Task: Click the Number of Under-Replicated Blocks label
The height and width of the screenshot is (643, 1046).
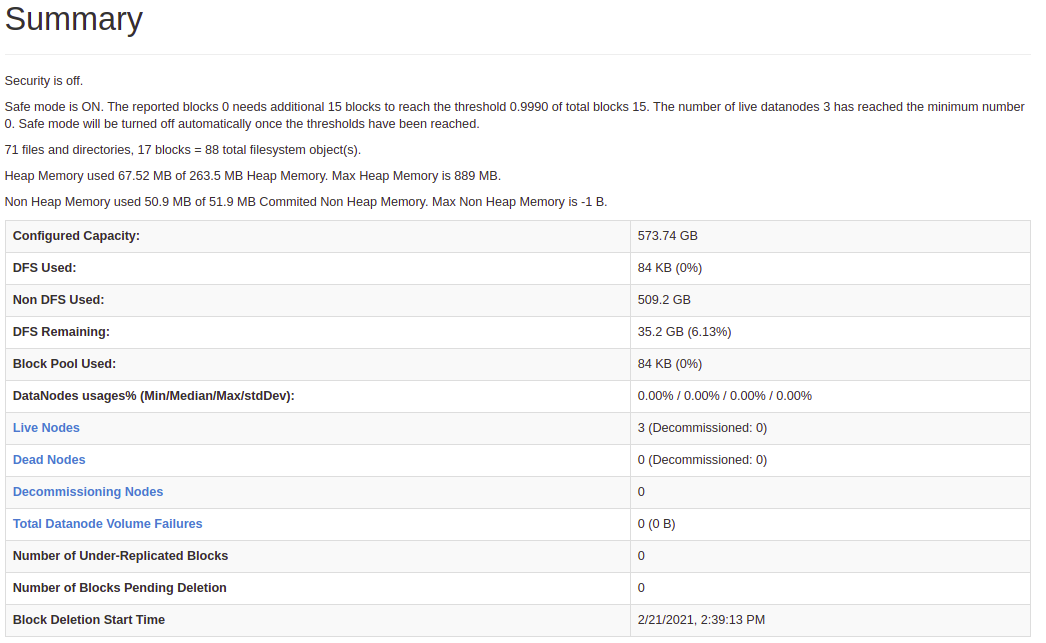Action: pyautogui.click(x=120, y=556)
